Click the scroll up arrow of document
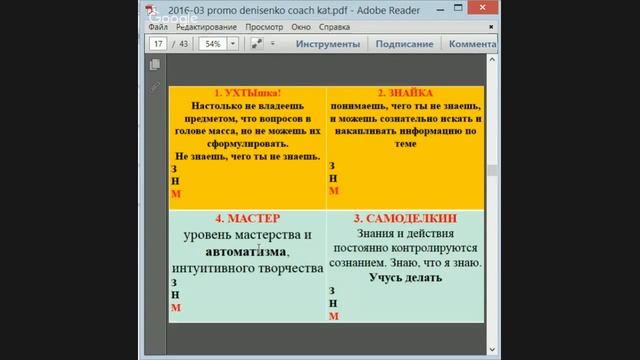 coord(492,60)
